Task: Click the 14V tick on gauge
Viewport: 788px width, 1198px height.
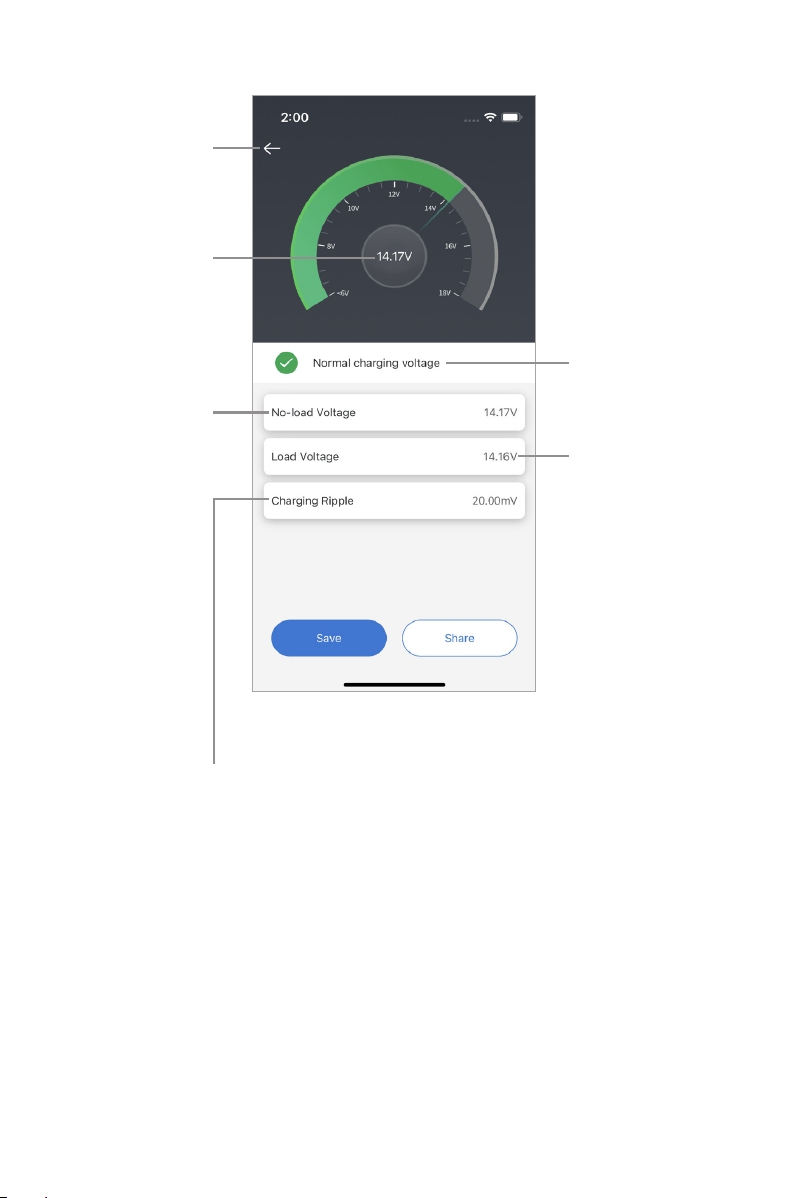Action: [430, 208]
